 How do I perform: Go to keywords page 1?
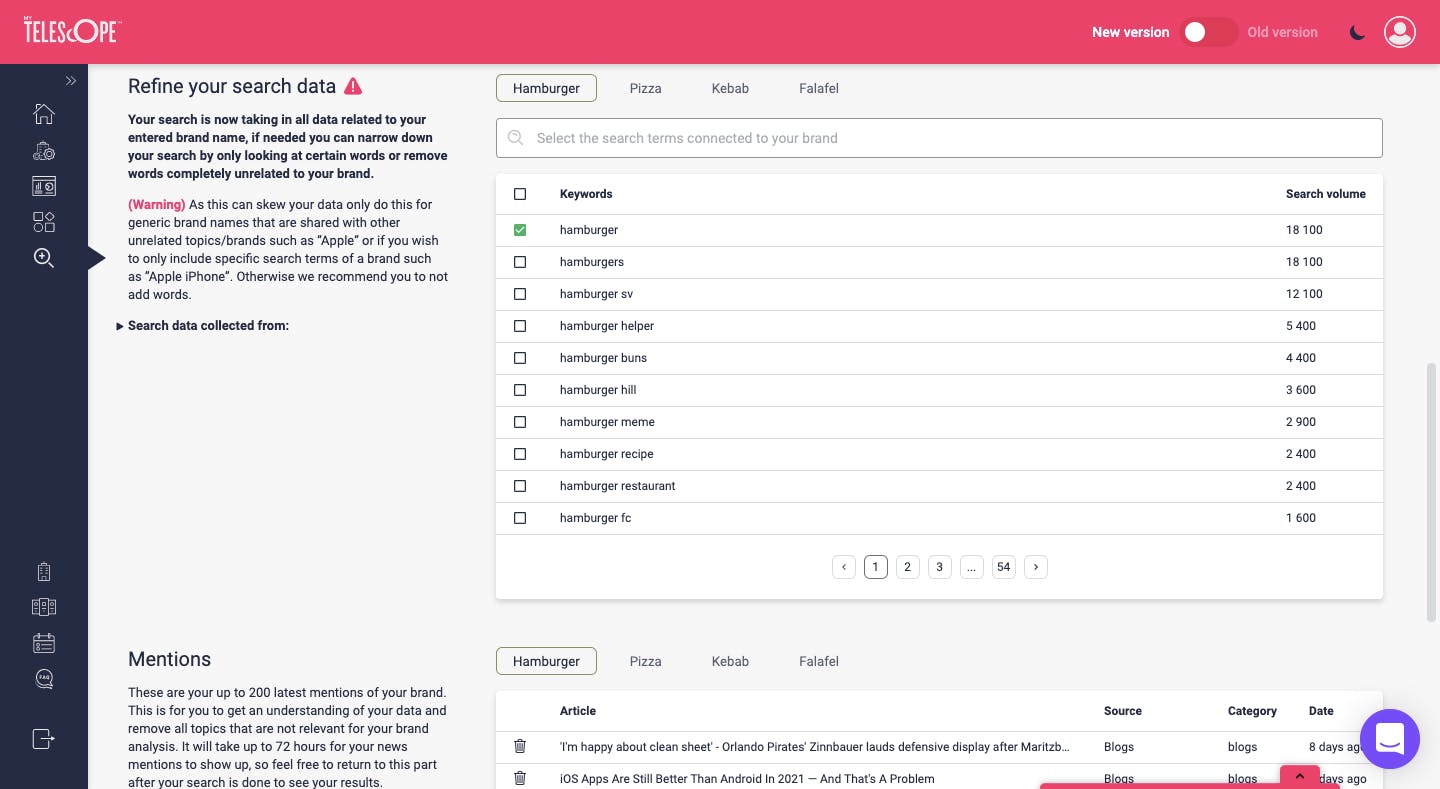tap(876, 567)
